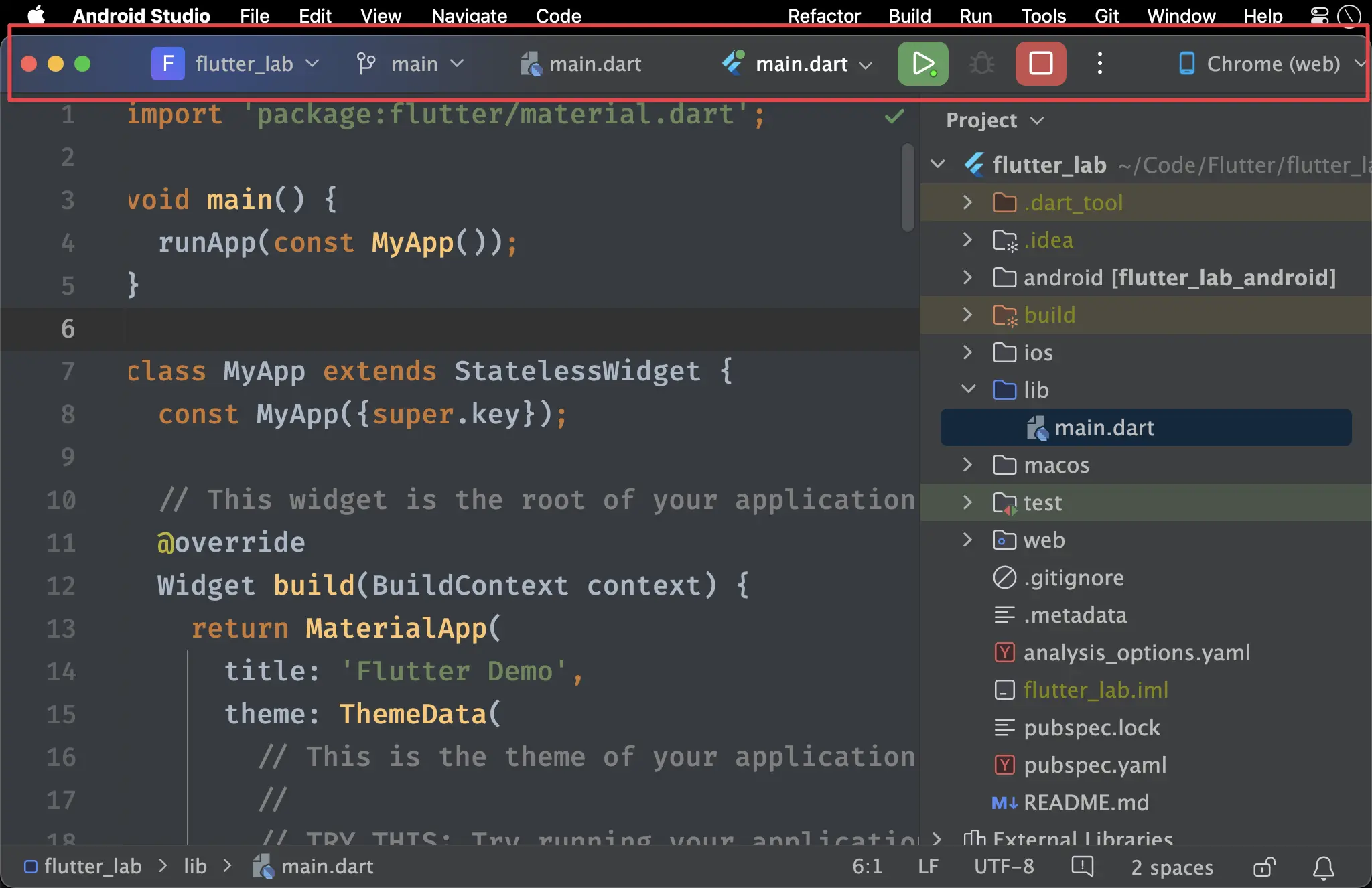Select main.dart in the project tree
1372x888 pixels.
tap(1146, 427)
